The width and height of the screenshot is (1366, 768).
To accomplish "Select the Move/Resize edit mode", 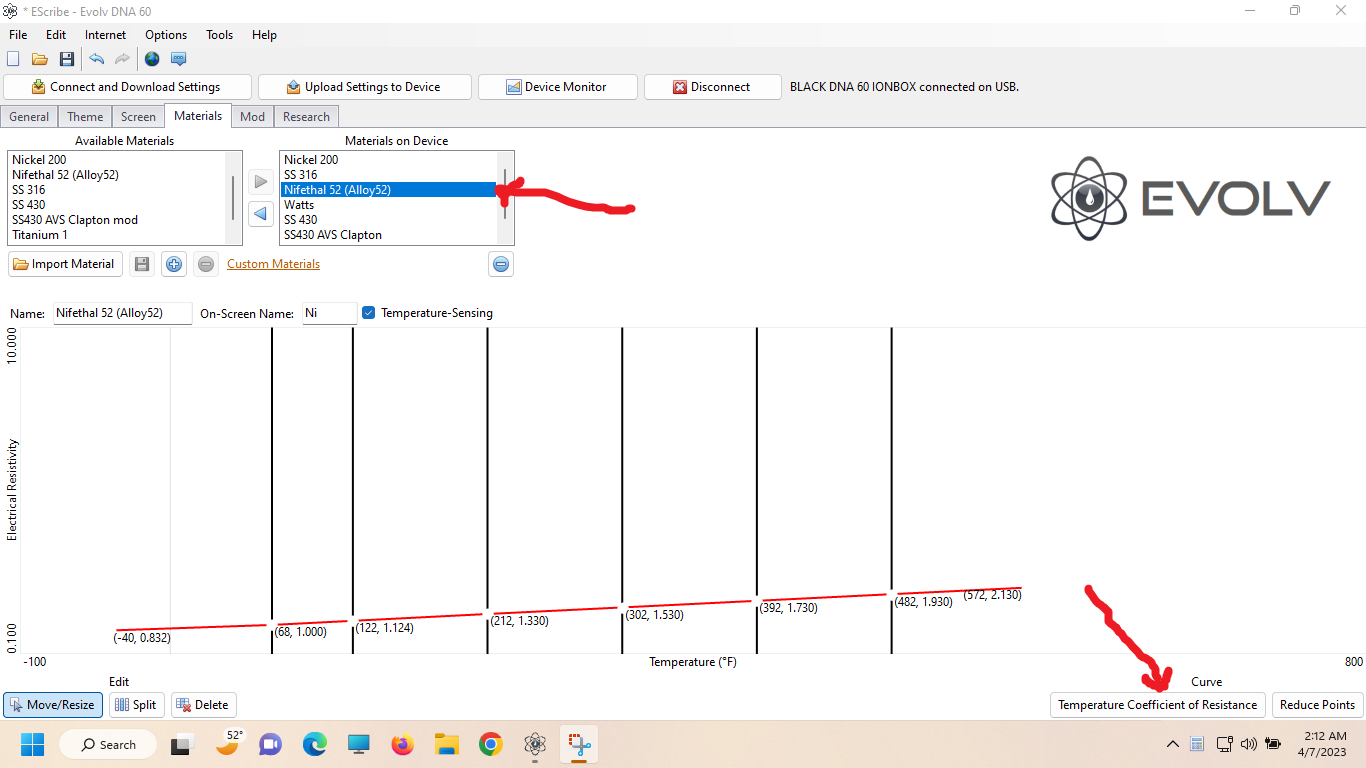I will point(52,705).
